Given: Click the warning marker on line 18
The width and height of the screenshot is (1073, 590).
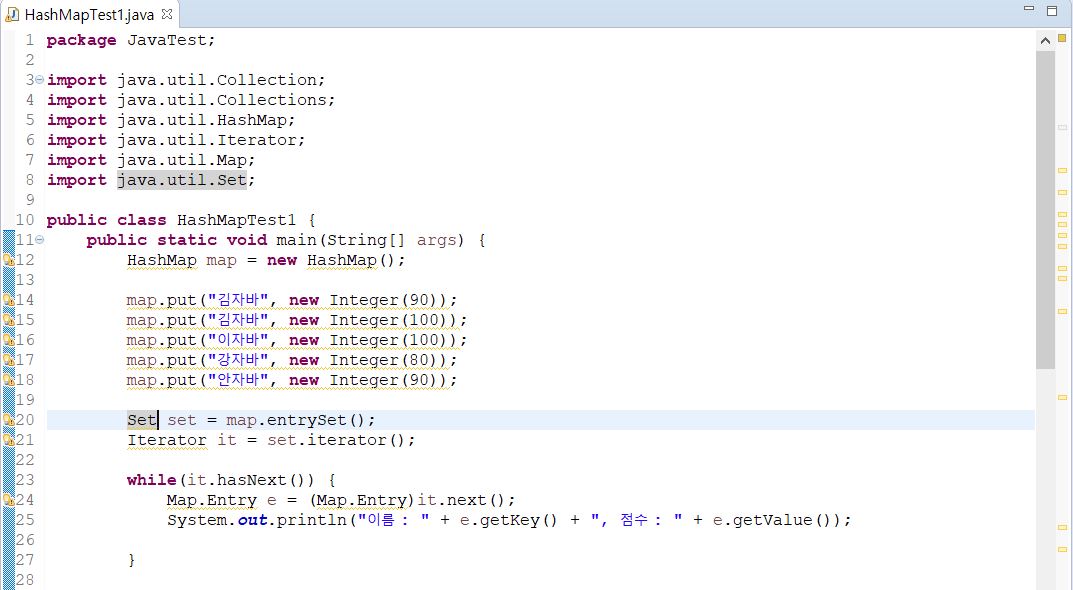Looking at the screenshot, I should [x=8, y=380].
